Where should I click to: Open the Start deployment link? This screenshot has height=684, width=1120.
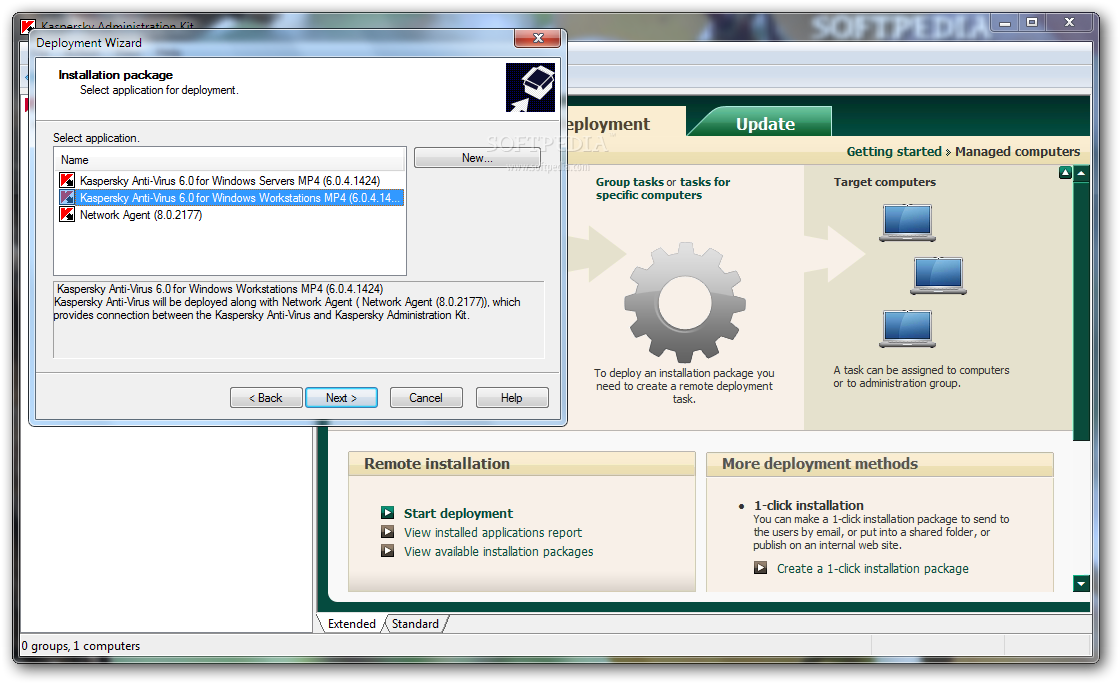(x=458, y=513)
